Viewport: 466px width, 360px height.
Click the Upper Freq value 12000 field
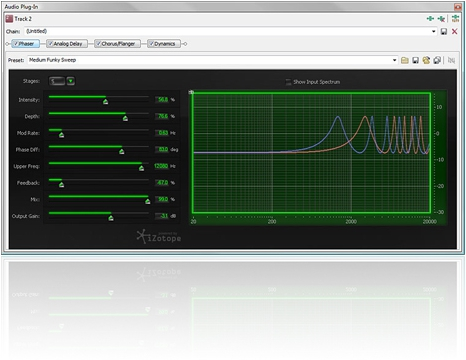click(x=161, y=166)
